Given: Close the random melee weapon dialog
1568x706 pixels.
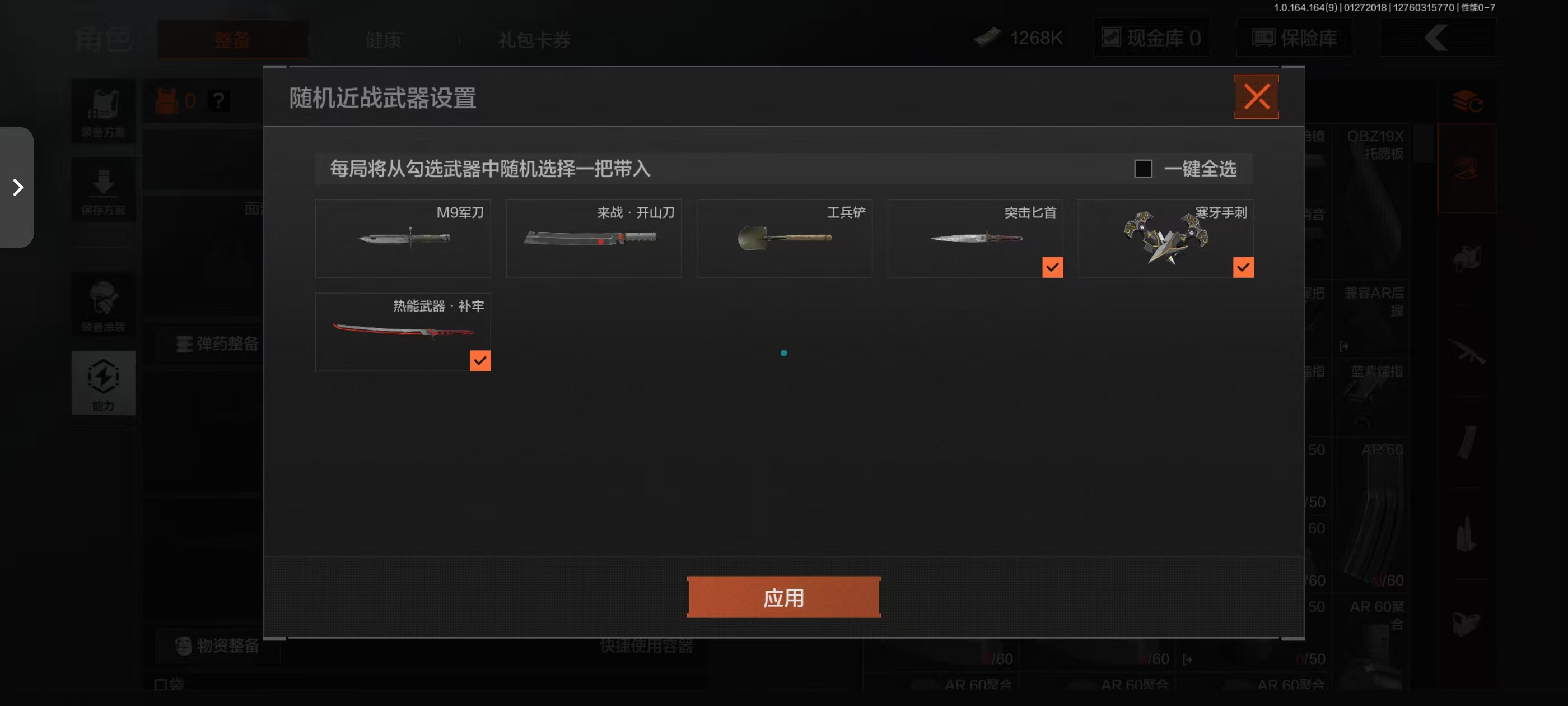Looking at the screenshot, I should point(1256,97).
